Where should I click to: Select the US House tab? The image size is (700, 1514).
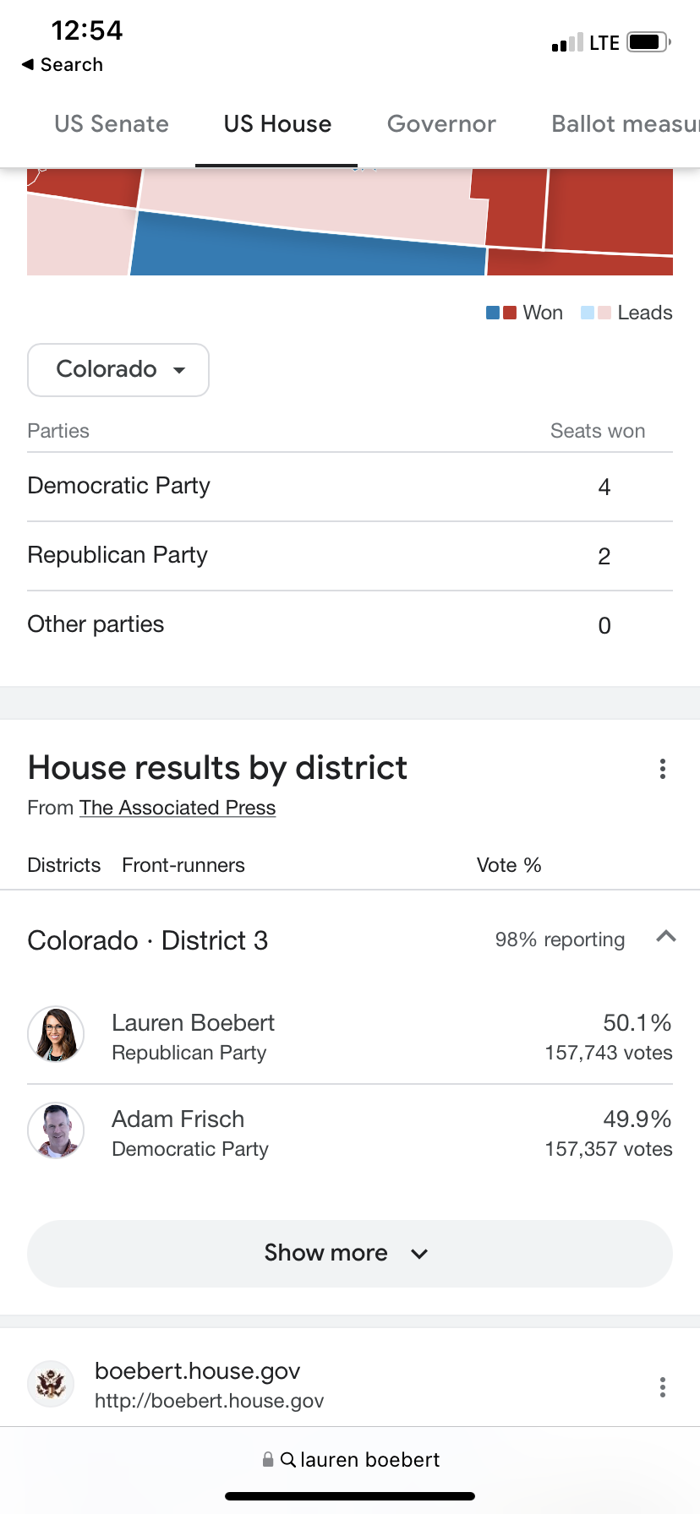point(277,124)
